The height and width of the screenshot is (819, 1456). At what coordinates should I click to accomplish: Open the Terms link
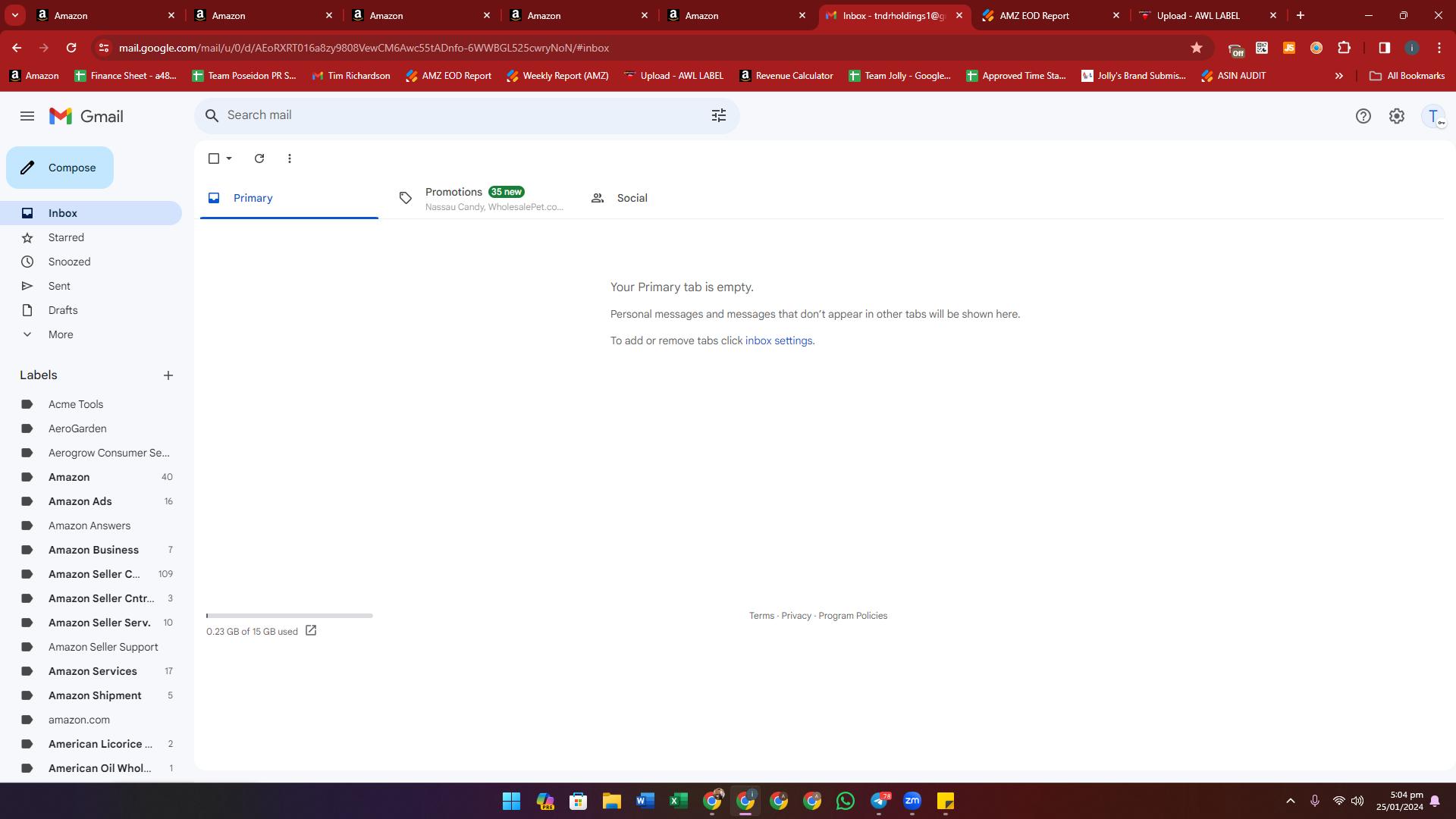(x=761, y=616)
